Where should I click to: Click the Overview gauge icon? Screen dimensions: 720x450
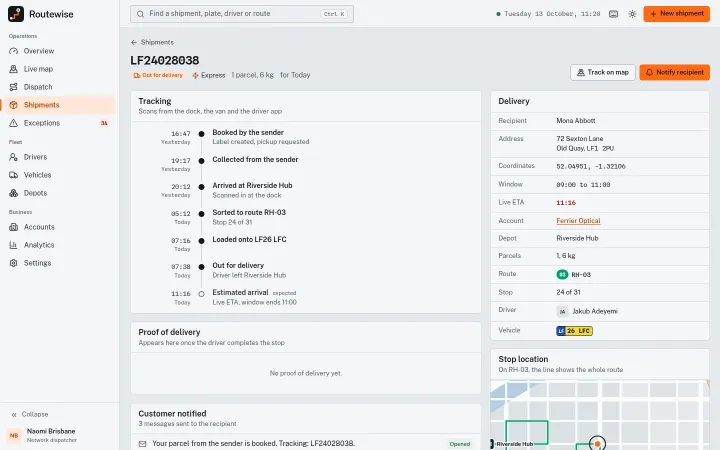(x=13, y=51)
